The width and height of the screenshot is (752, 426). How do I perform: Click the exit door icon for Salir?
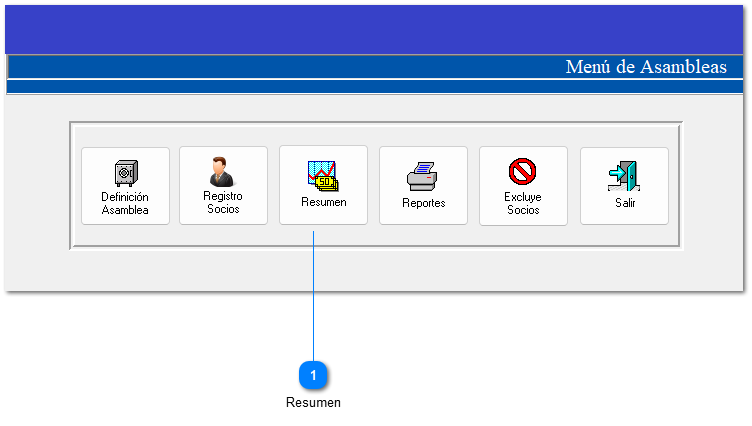click(624, 176)
